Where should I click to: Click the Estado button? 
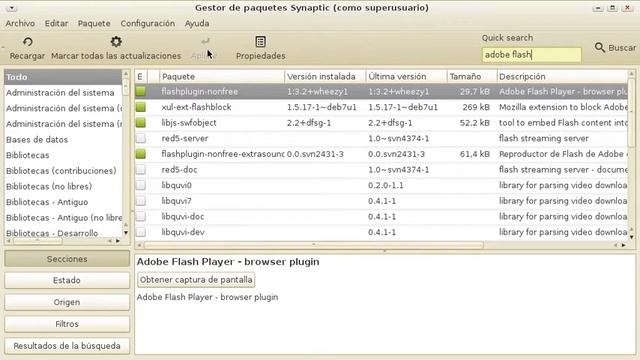pos(67,280)
